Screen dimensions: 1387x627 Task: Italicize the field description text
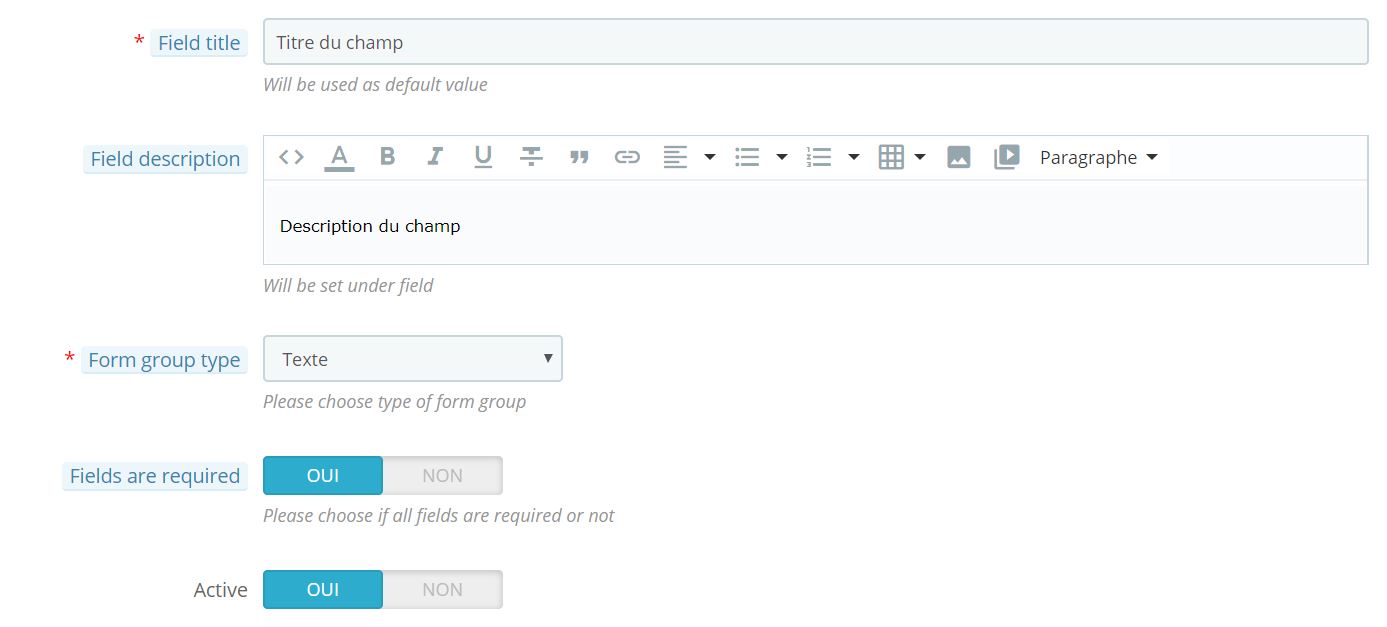(x=435, y=156)
